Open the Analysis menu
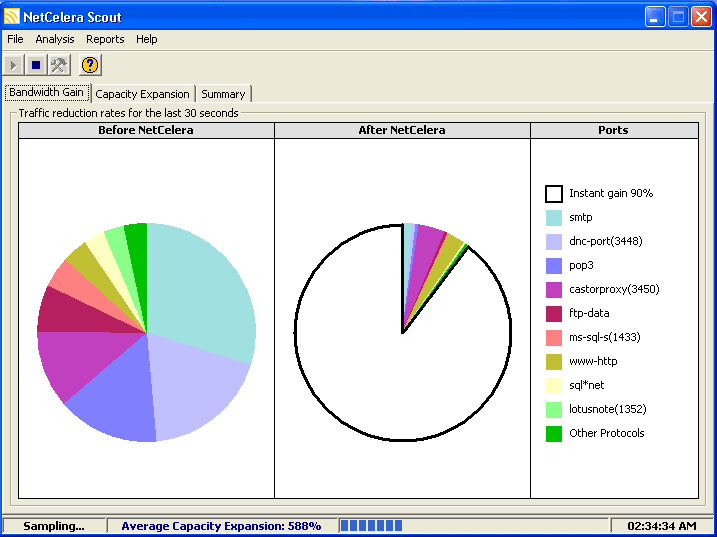This screenshot has width=717, height=537. pos(54,39)
